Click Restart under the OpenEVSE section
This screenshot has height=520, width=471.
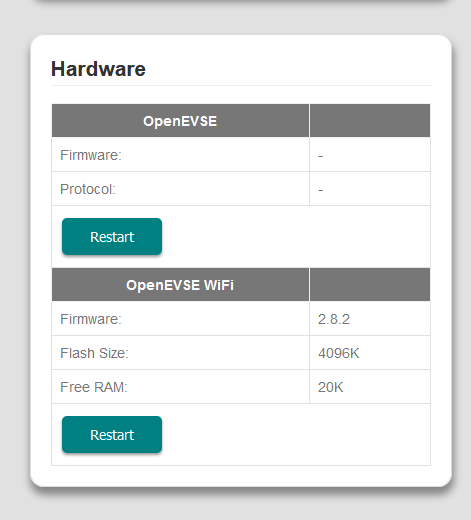(112, 237)
